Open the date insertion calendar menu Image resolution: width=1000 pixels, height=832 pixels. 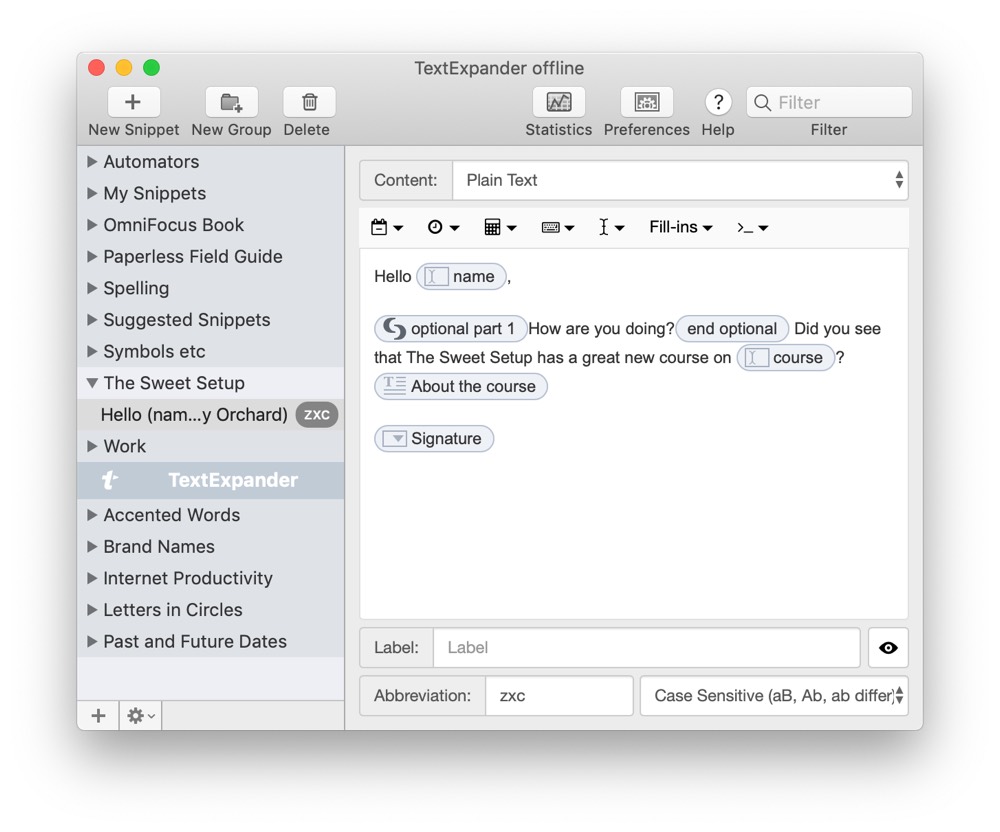pos(386,227)
